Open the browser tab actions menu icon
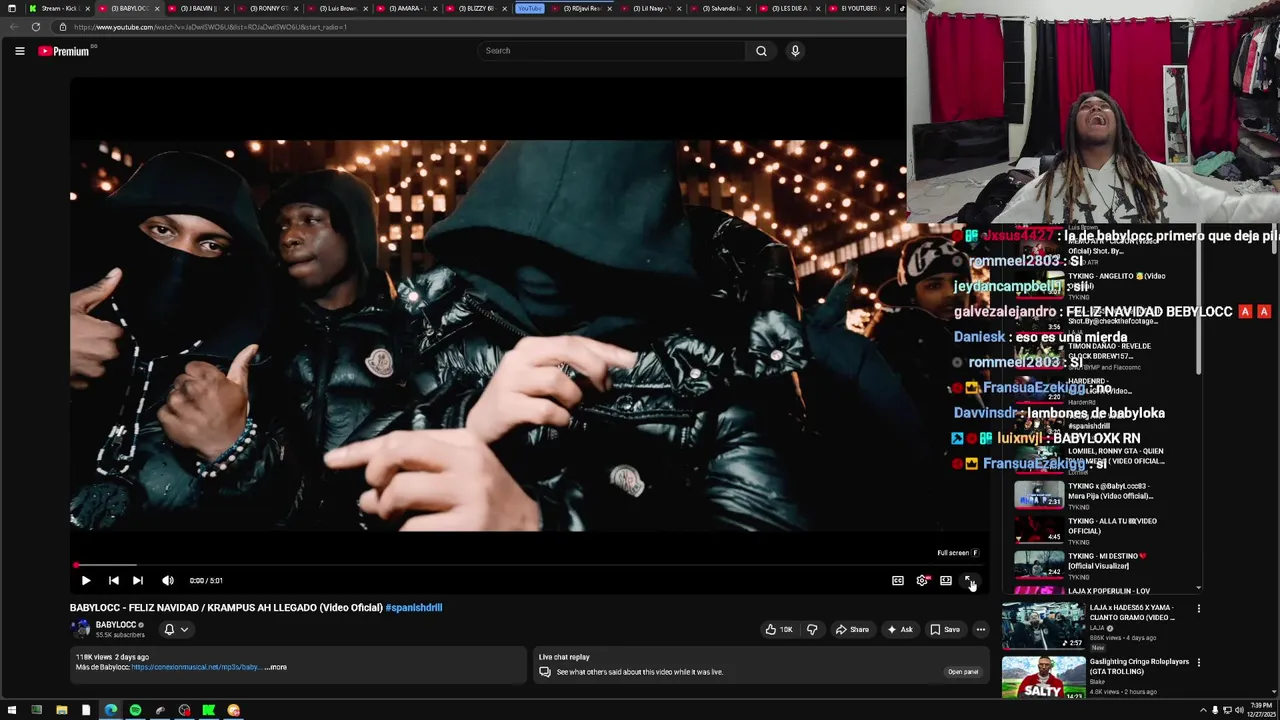Viewport: 1280px width, 720px height. pos(11,8)
